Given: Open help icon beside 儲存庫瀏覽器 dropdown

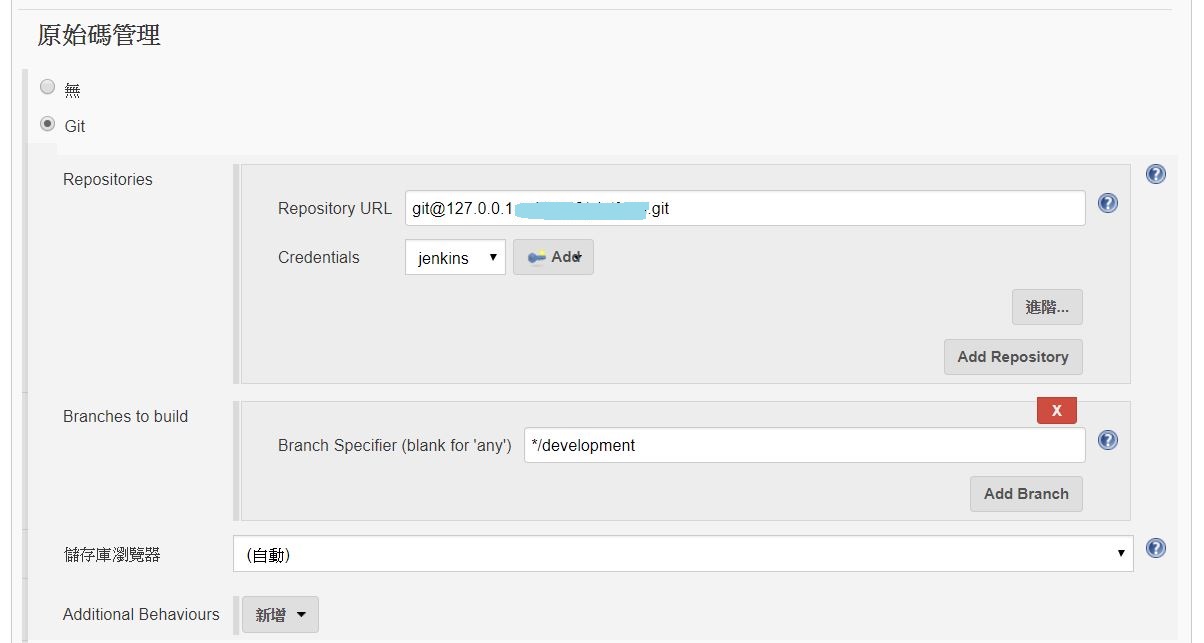Looking at the screenshot, I should pos(1156,548).
